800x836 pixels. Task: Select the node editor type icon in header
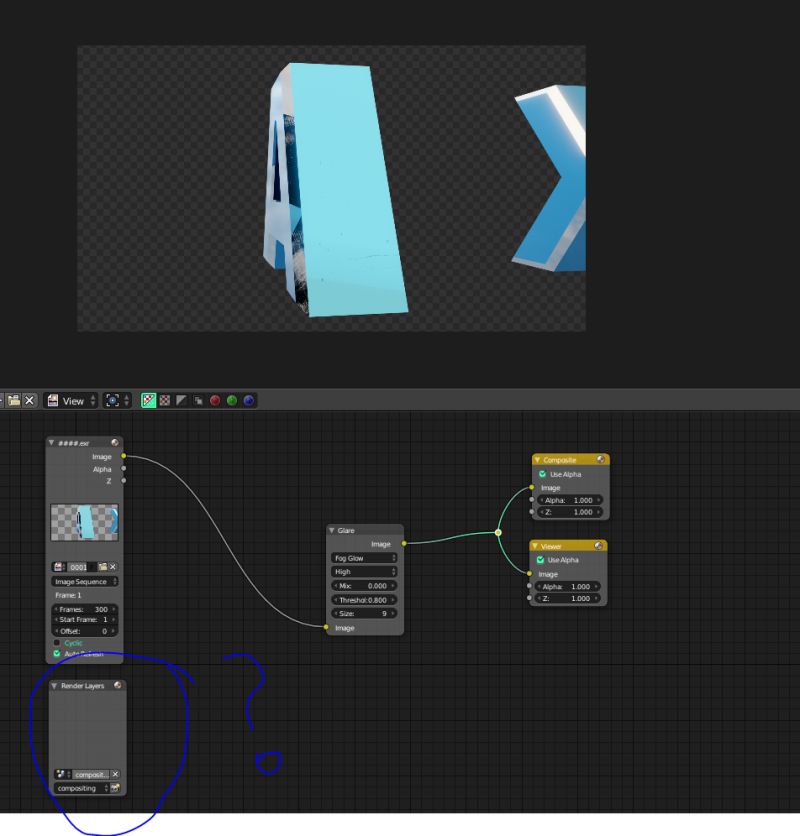tap(52, 401)
